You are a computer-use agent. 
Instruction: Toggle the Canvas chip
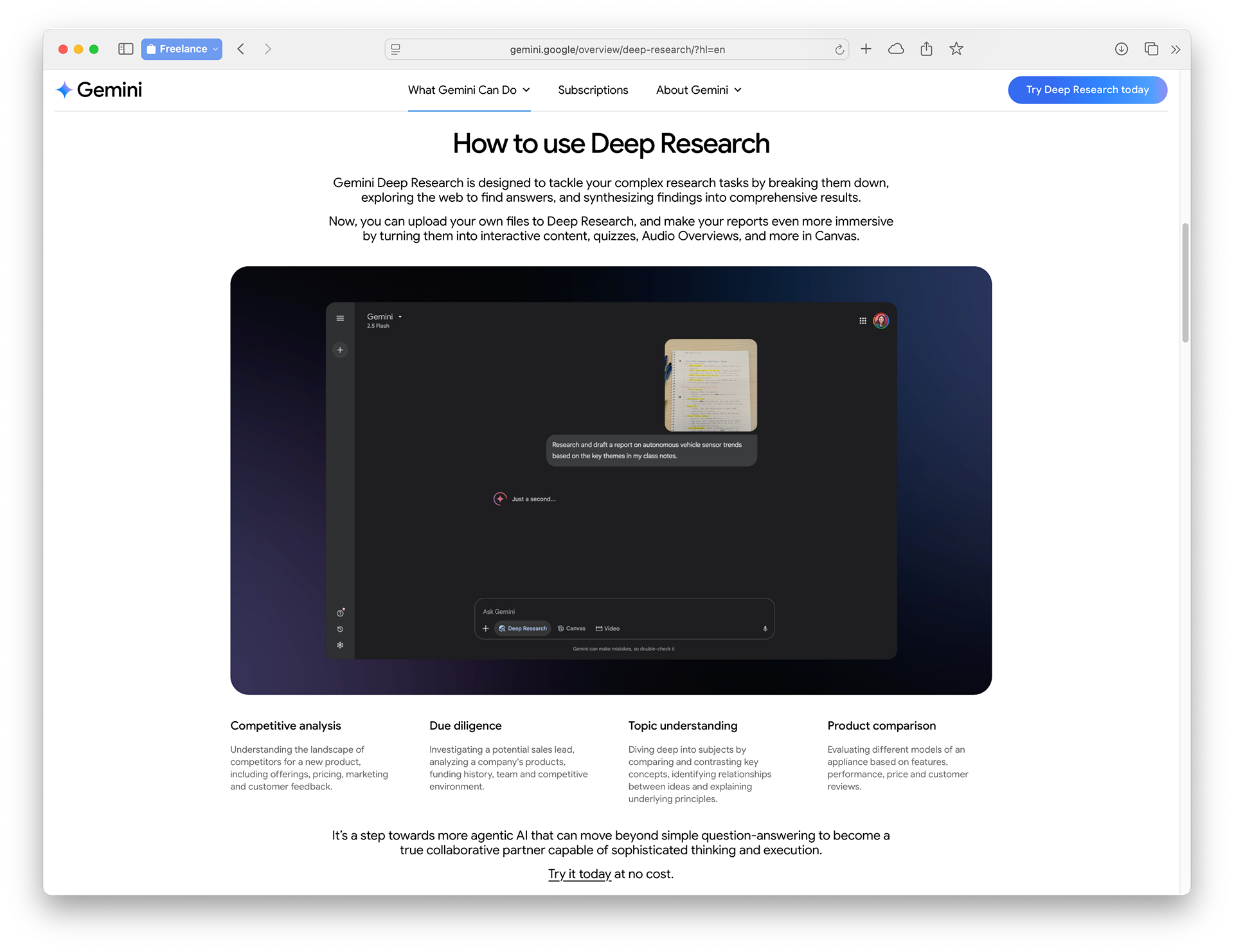pyautogui.click(x=571, y=629)
